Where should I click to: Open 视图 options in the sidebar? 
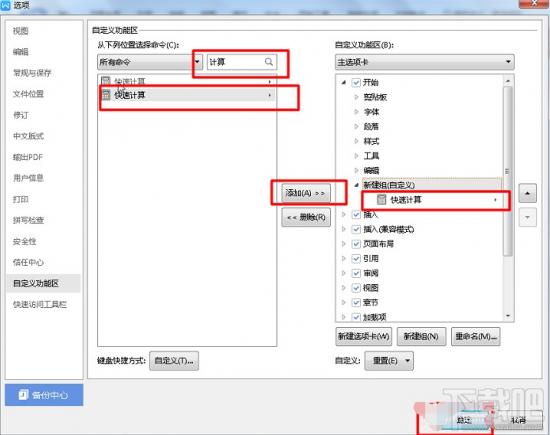point(21,31)
